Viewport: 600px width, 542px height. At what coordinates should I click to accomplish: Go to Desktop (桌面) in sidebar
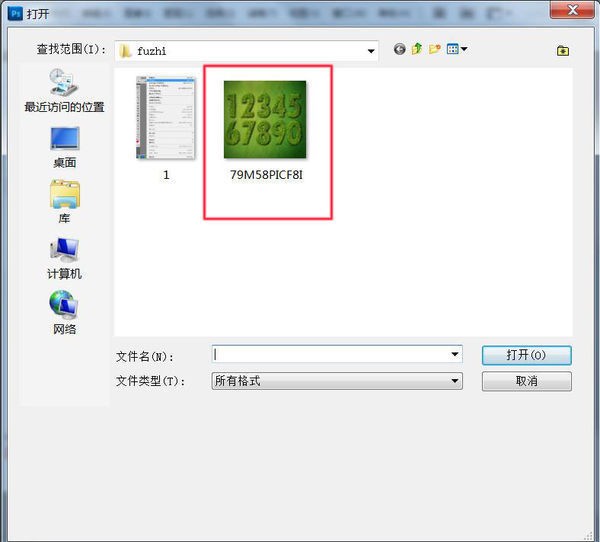[64, 146]
